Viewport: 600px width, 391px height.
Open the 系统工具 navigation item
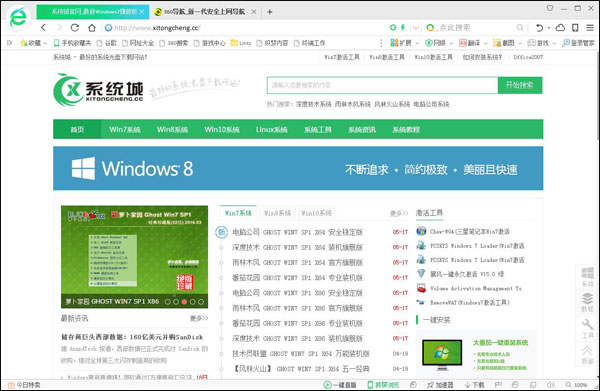318,129
